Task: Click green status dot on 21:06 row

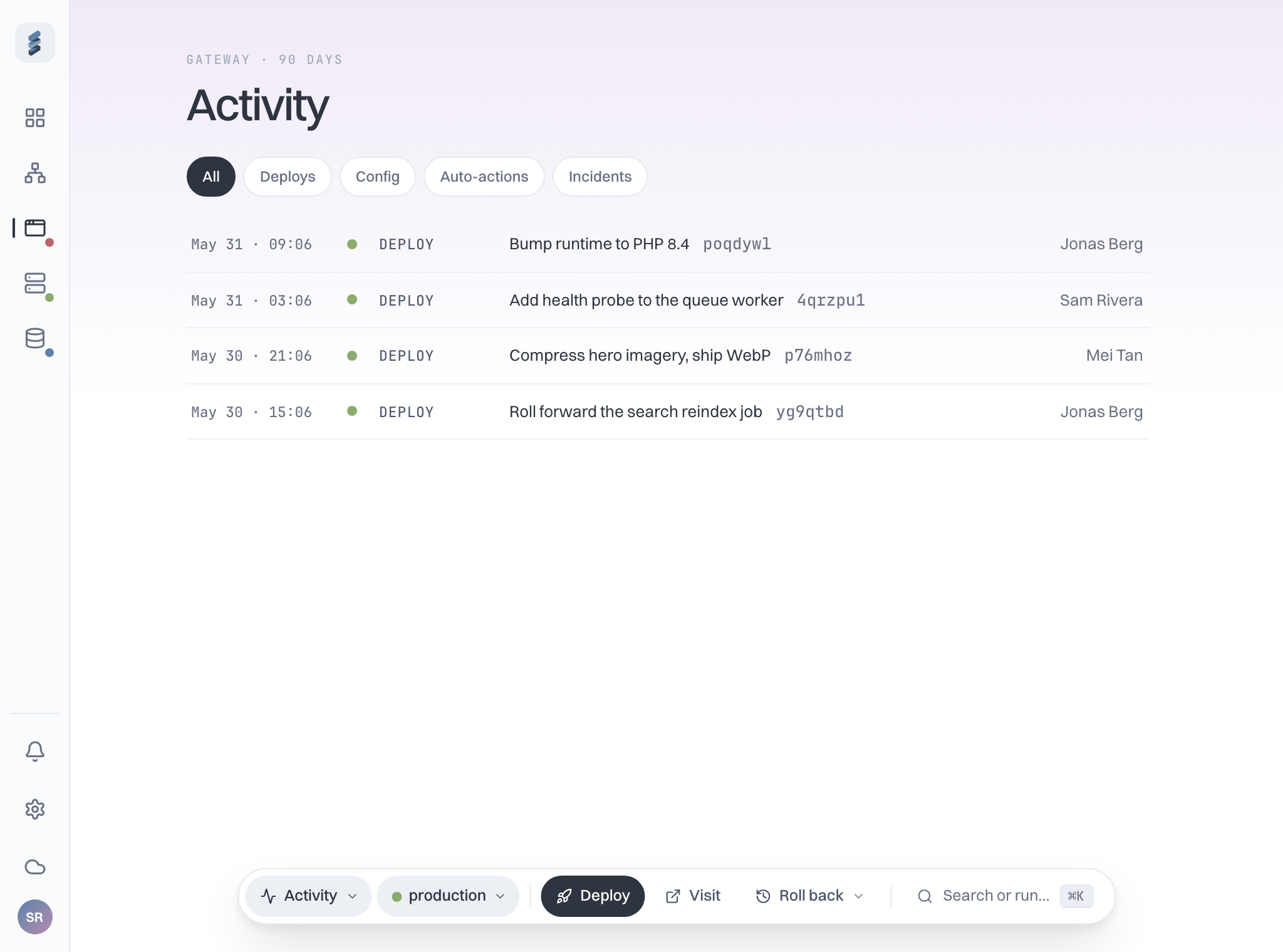Action: (352, 356)
